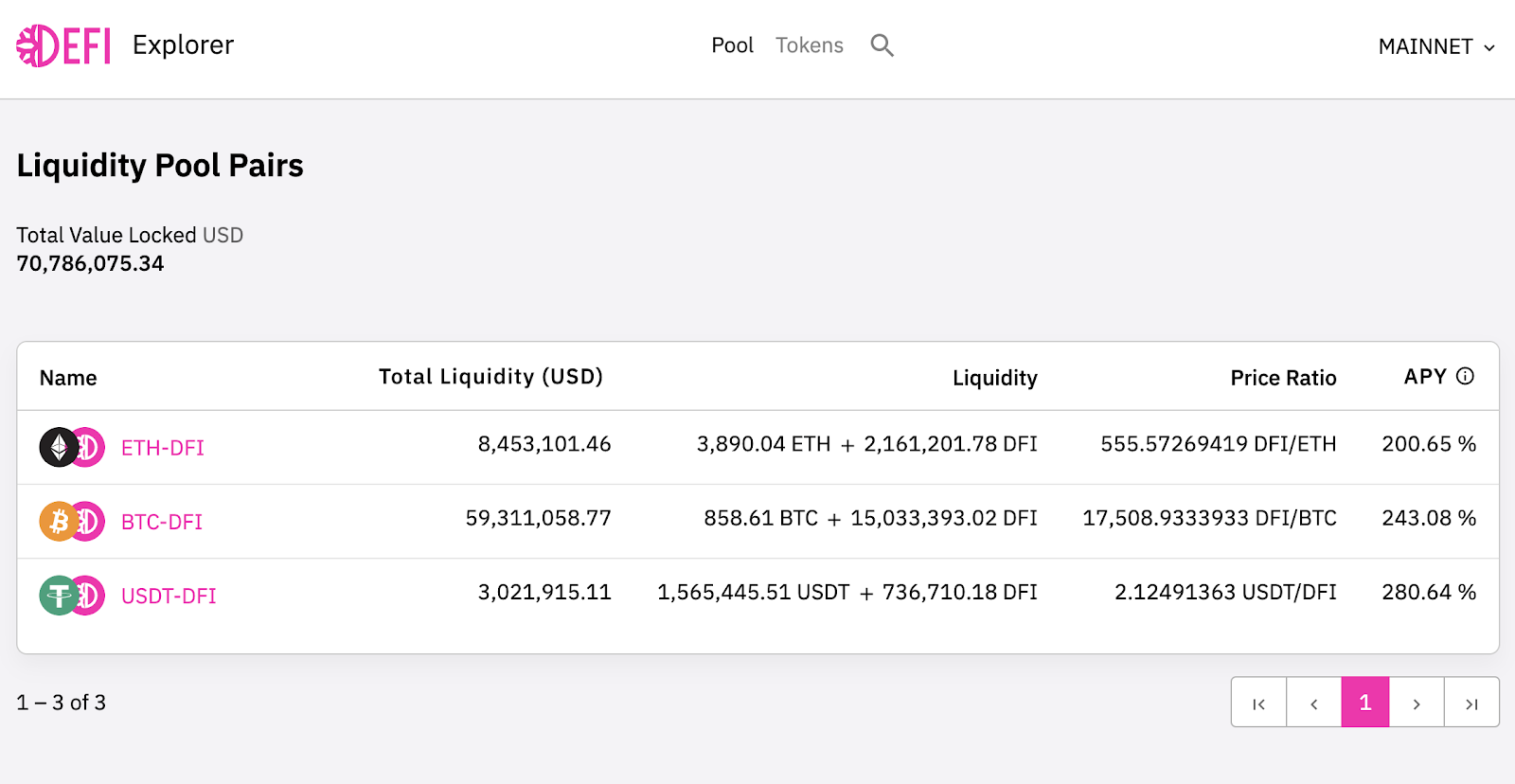Open the BTC-DFI pool link
The height and width of the screenshot is (784, 1515).
coord(162,522)
